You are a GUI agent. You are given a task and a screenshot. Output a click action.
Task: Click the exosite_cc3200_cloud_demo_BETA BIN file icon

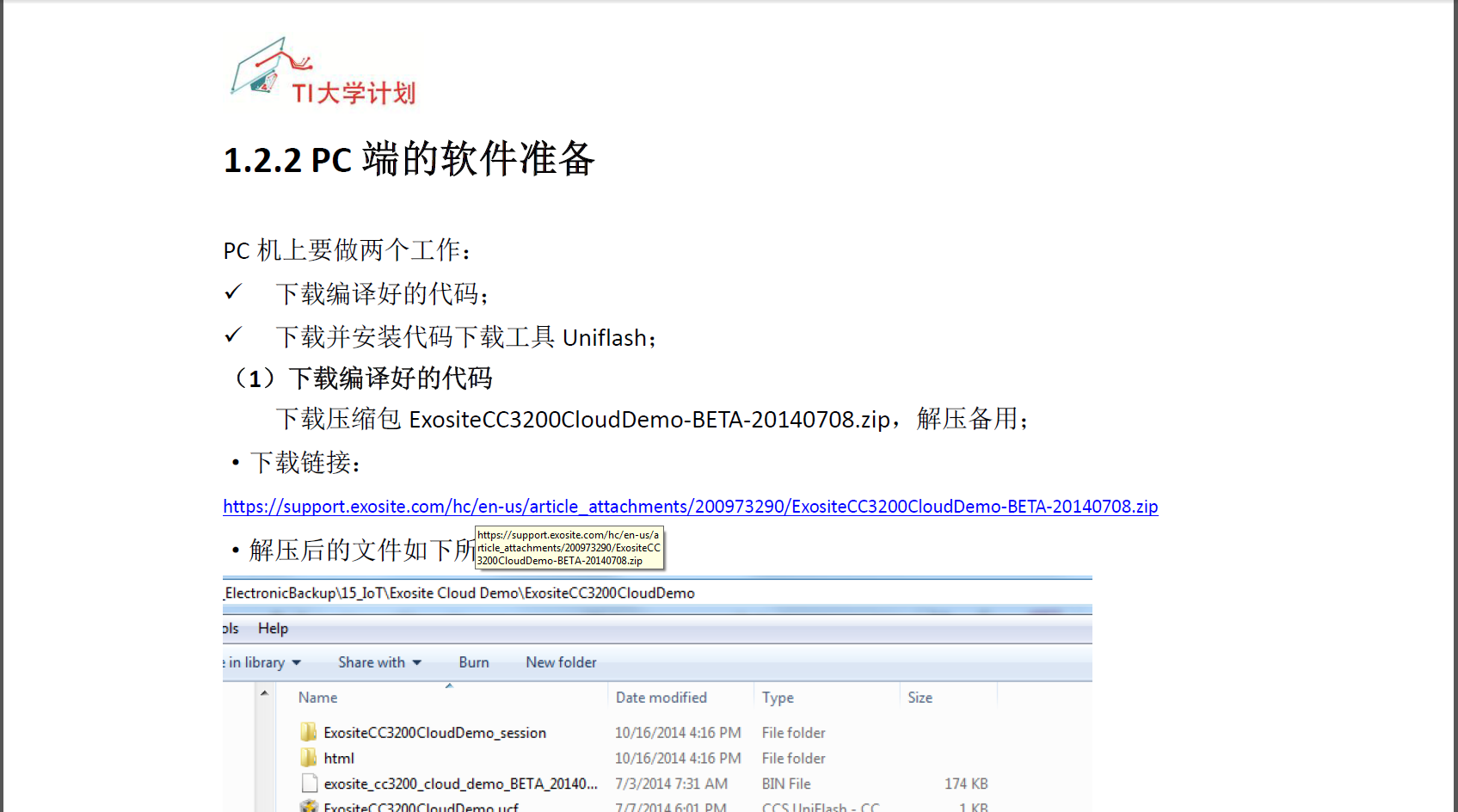pyautogui.click(x=310, y=784)
